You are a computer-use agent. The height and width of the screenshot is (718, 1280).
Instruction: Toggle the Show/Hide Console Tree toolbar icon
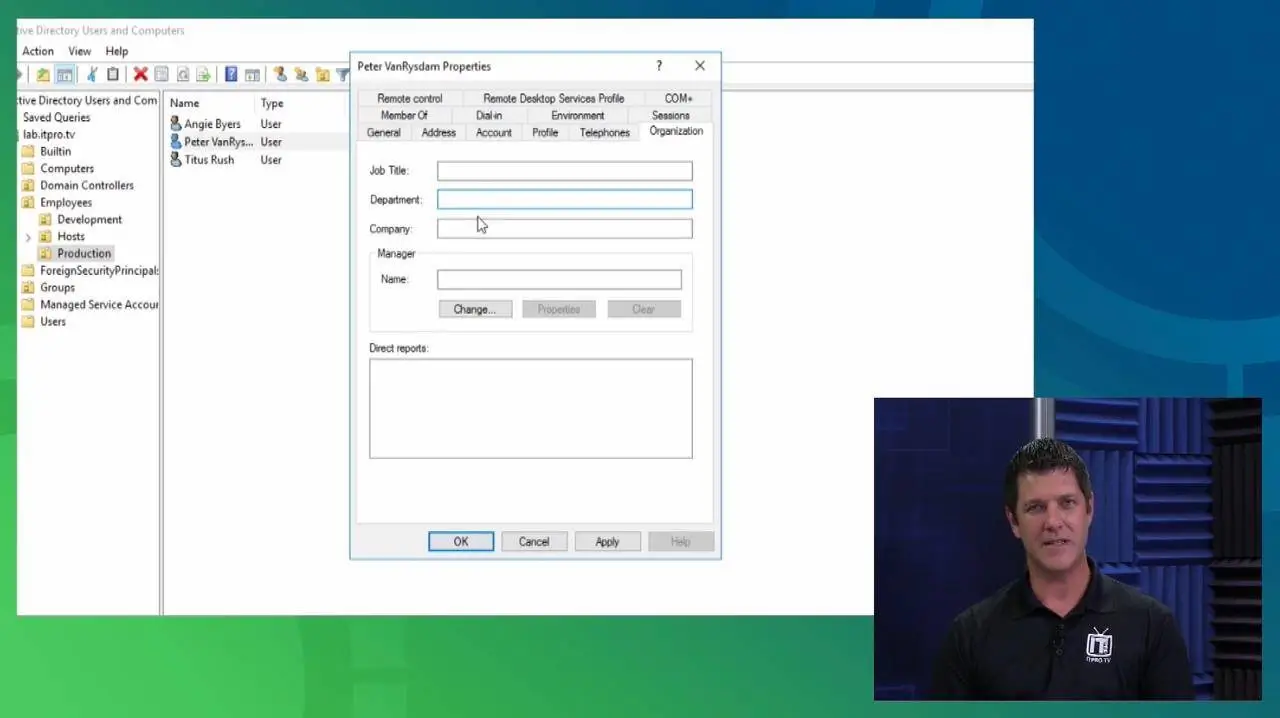click(x=64, y=75)
